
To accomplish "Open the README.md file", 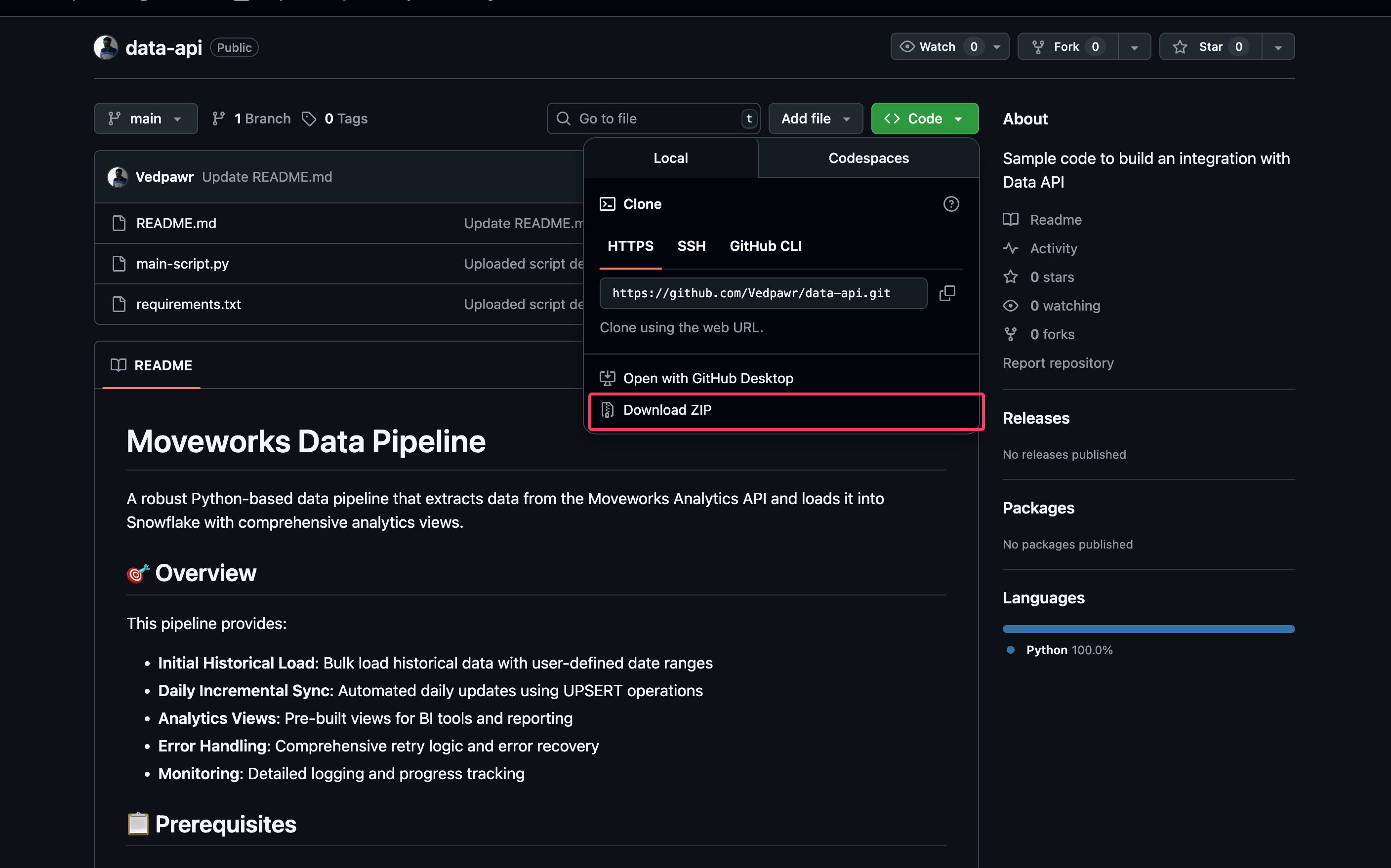I will 176,223.
